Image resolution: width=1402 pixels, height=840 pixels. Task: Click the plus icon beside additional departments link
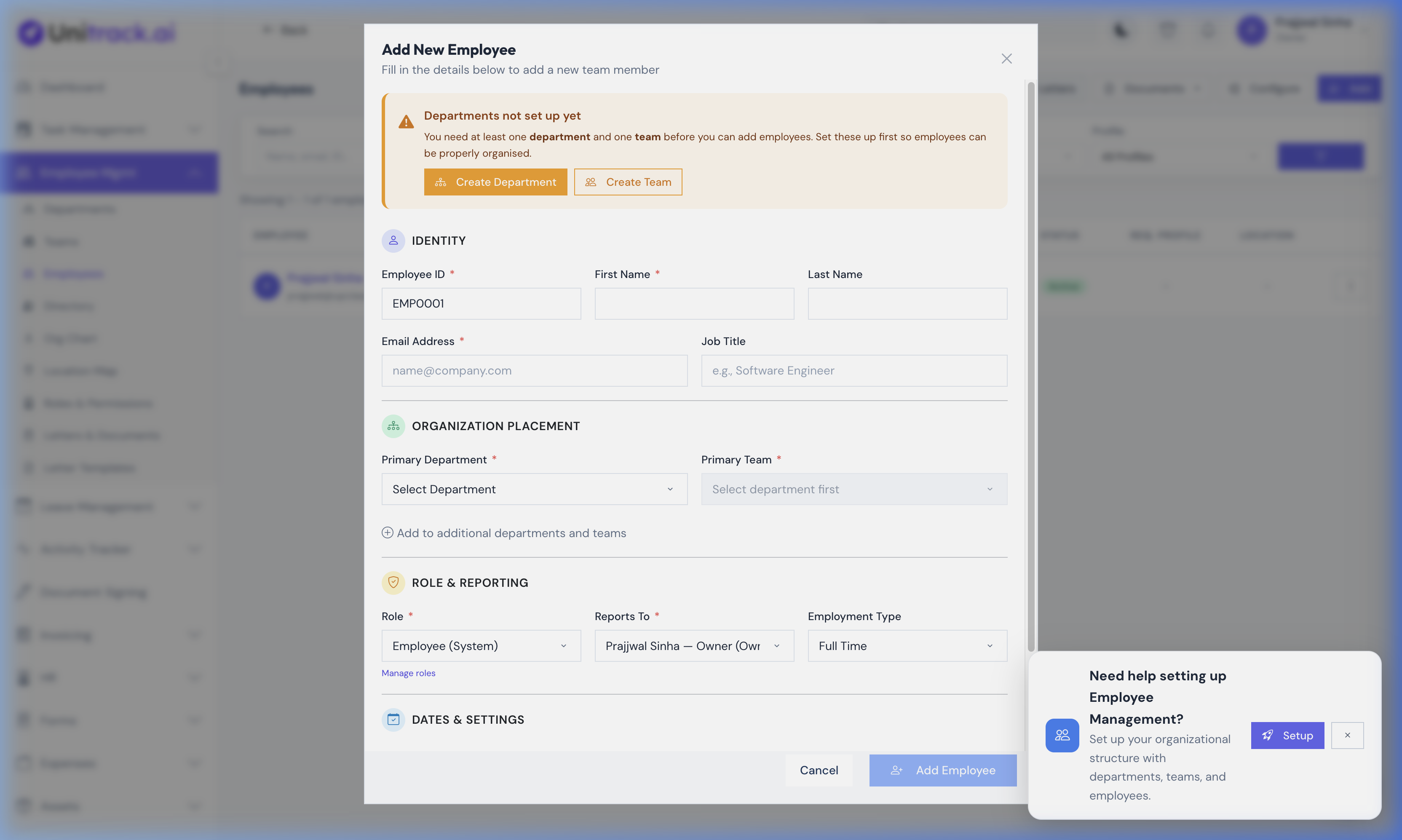(x=388, y=532)
